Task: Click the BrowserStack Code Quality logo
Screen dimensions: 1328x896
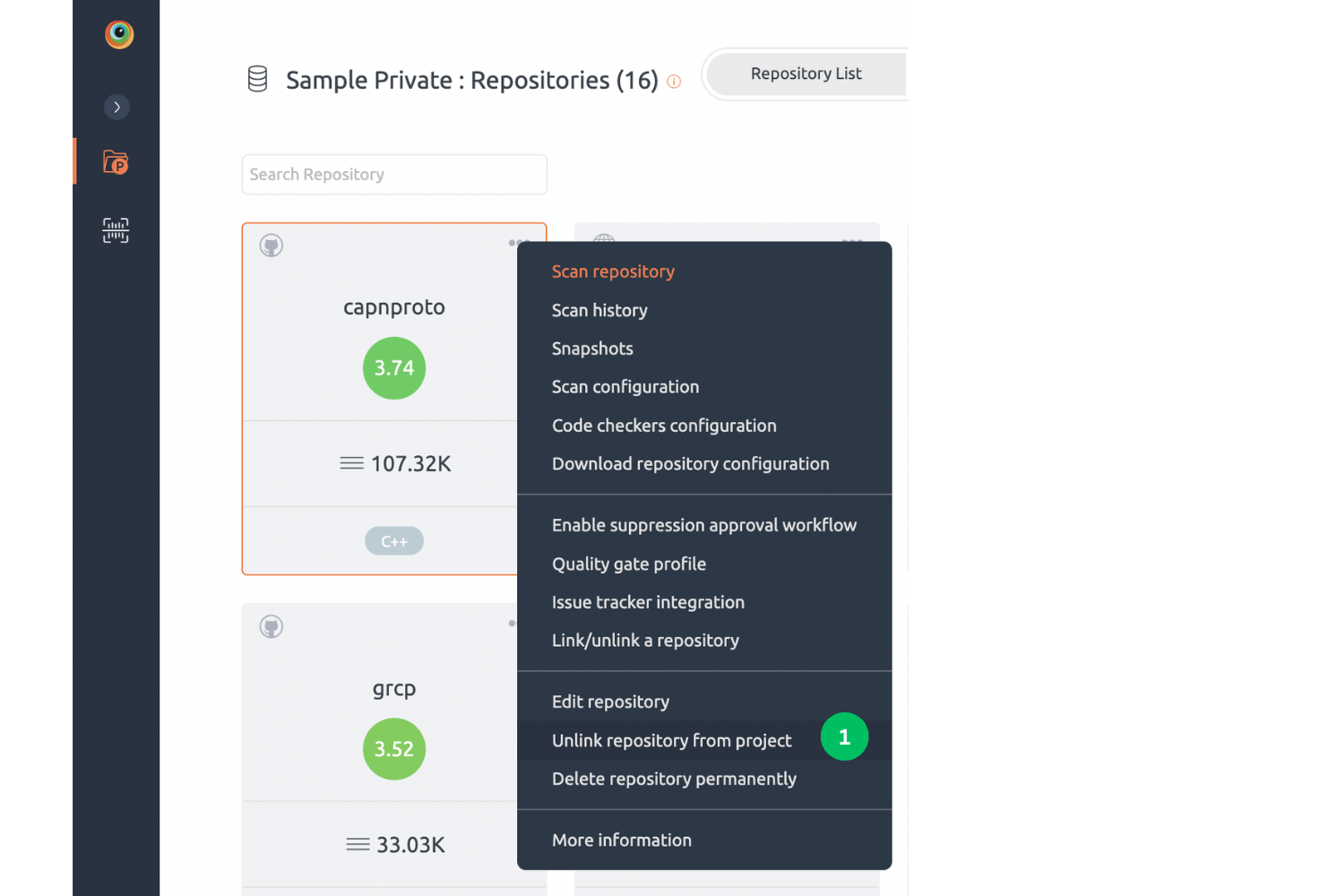Action: (x=119, y=34)
